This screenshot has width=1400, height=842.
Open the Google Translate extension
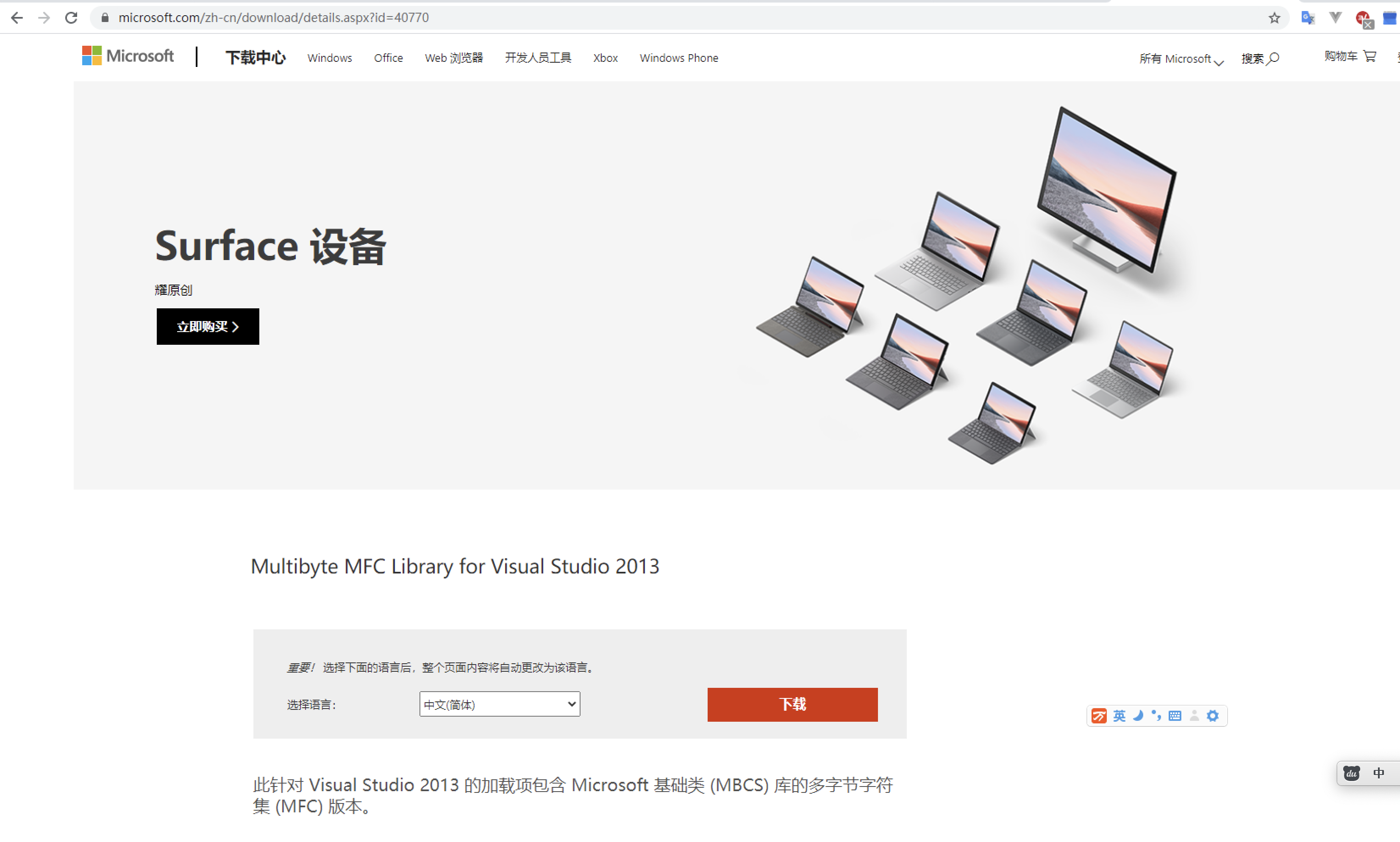1308,18
